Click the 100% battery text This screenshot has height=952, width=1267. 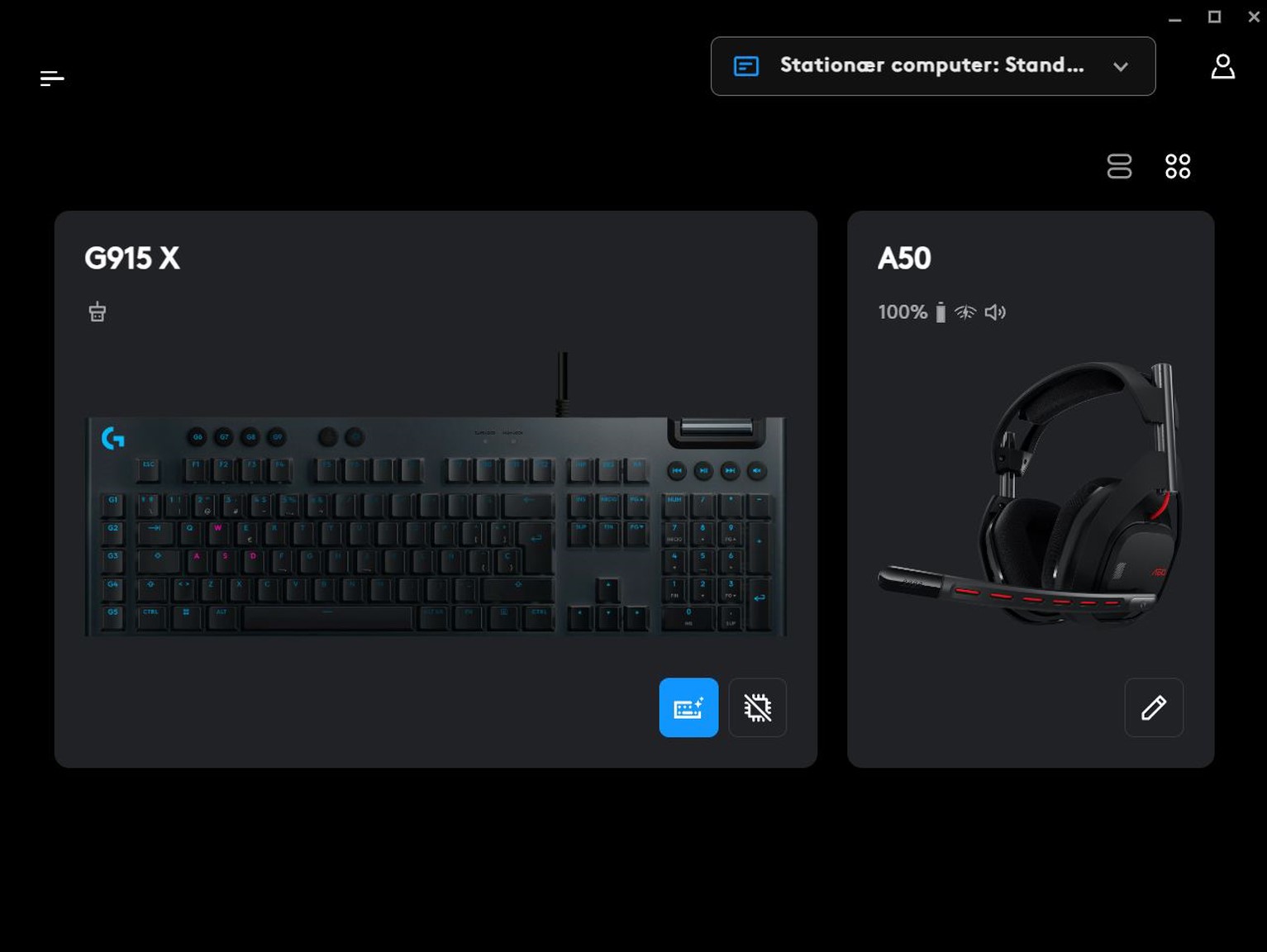903,312
